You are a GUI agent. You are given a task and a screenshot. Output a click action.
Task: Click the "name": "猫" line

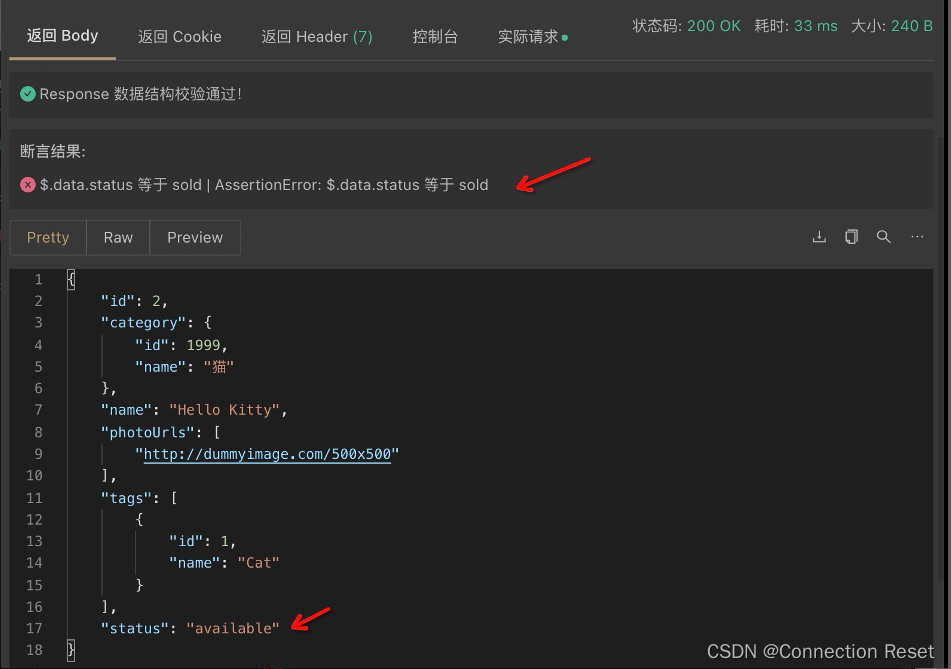click(x=184, y=367)
